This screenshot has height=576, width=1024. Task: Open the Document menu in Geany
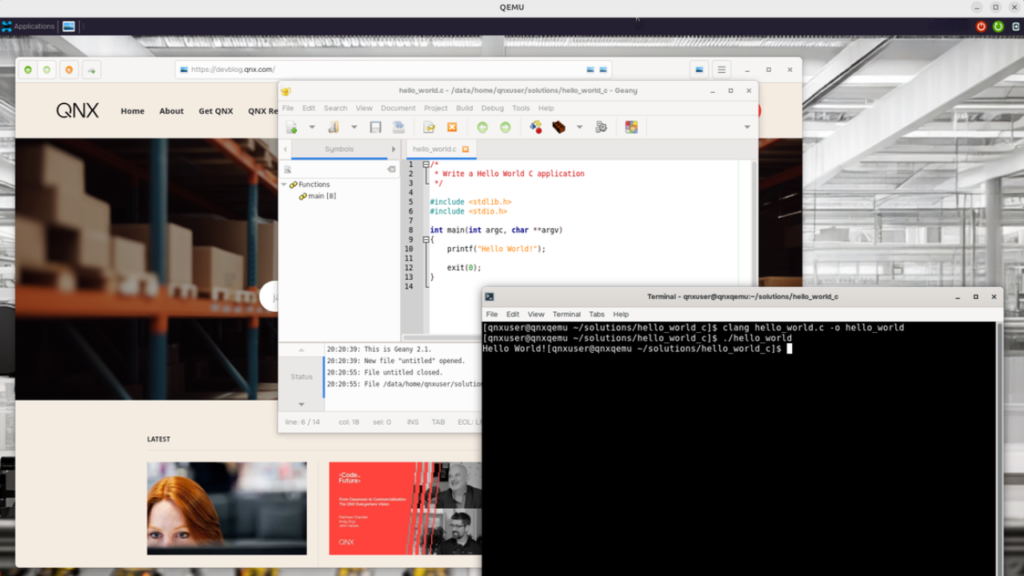coord(398,108)
